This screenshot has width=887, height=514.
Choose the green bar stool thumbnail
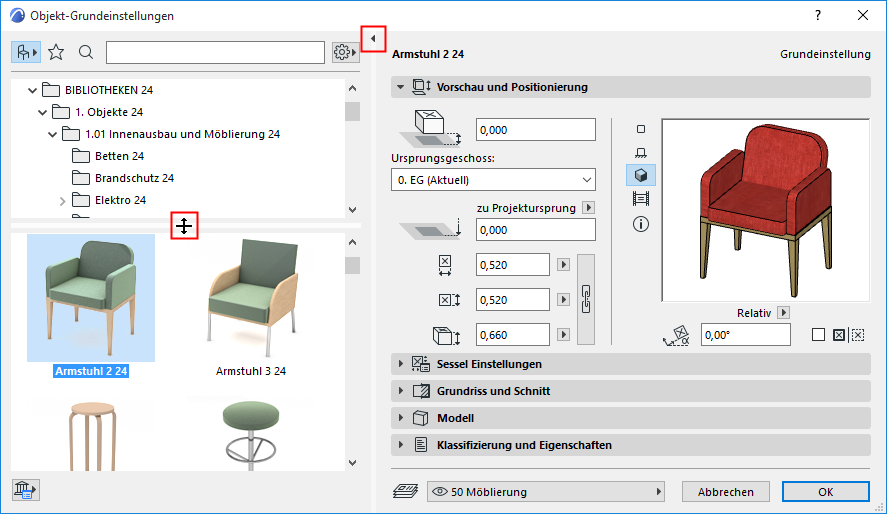click(x=251, y=434)
